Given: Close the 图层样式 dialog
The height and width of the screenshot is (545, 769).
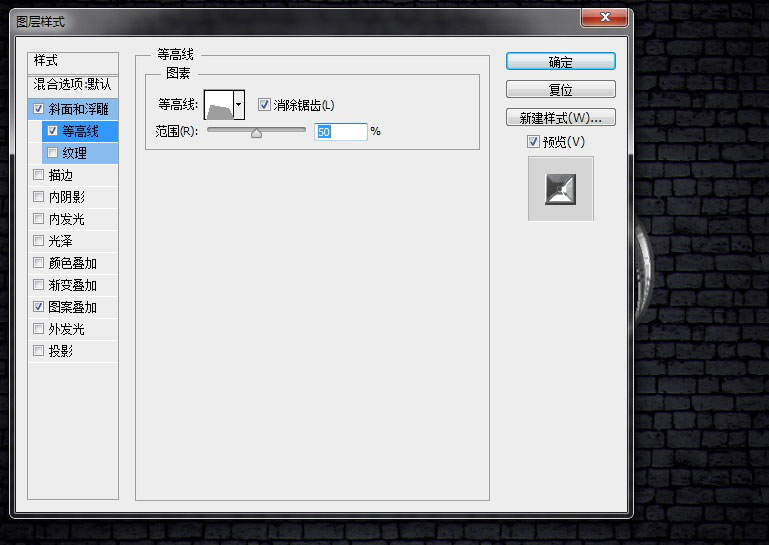Looking at the screenshot, I should 605,17.
